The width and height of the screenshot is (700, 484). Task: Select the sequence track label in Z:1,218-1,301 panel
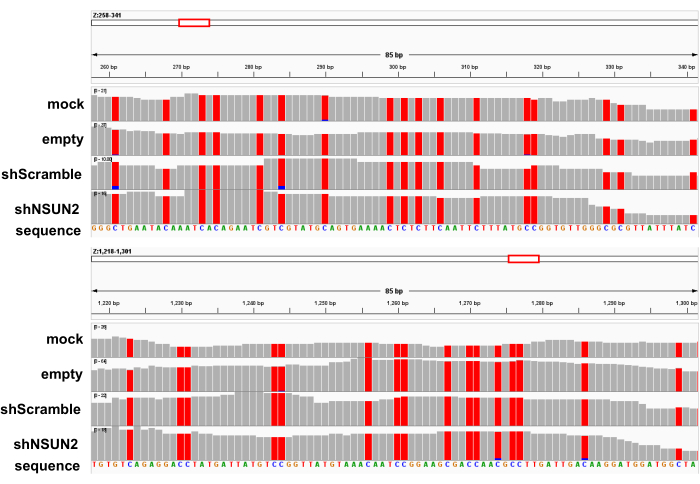(47, 466)
